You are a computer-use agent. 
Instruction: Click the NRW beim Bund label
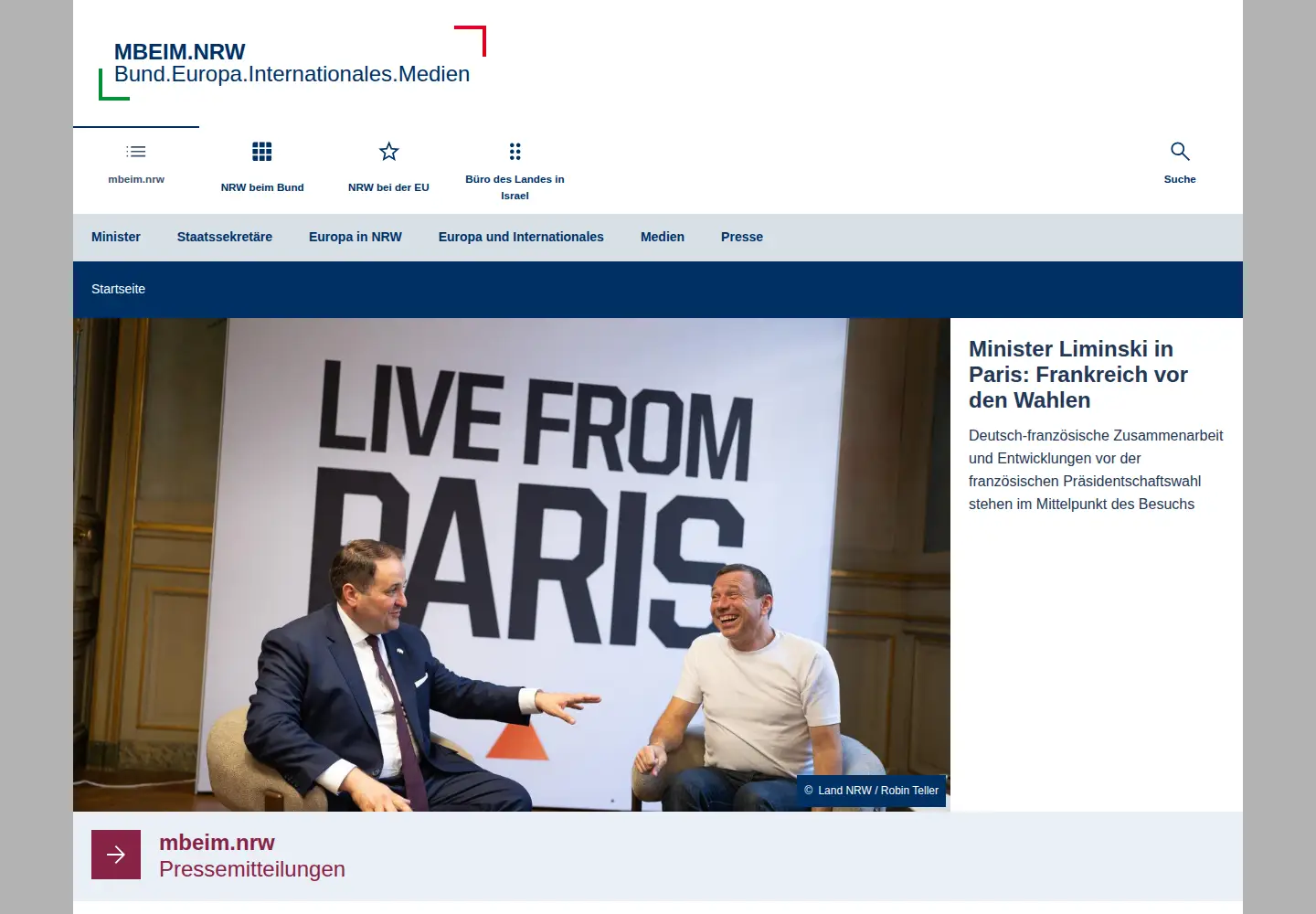click(x=262, y=187)
